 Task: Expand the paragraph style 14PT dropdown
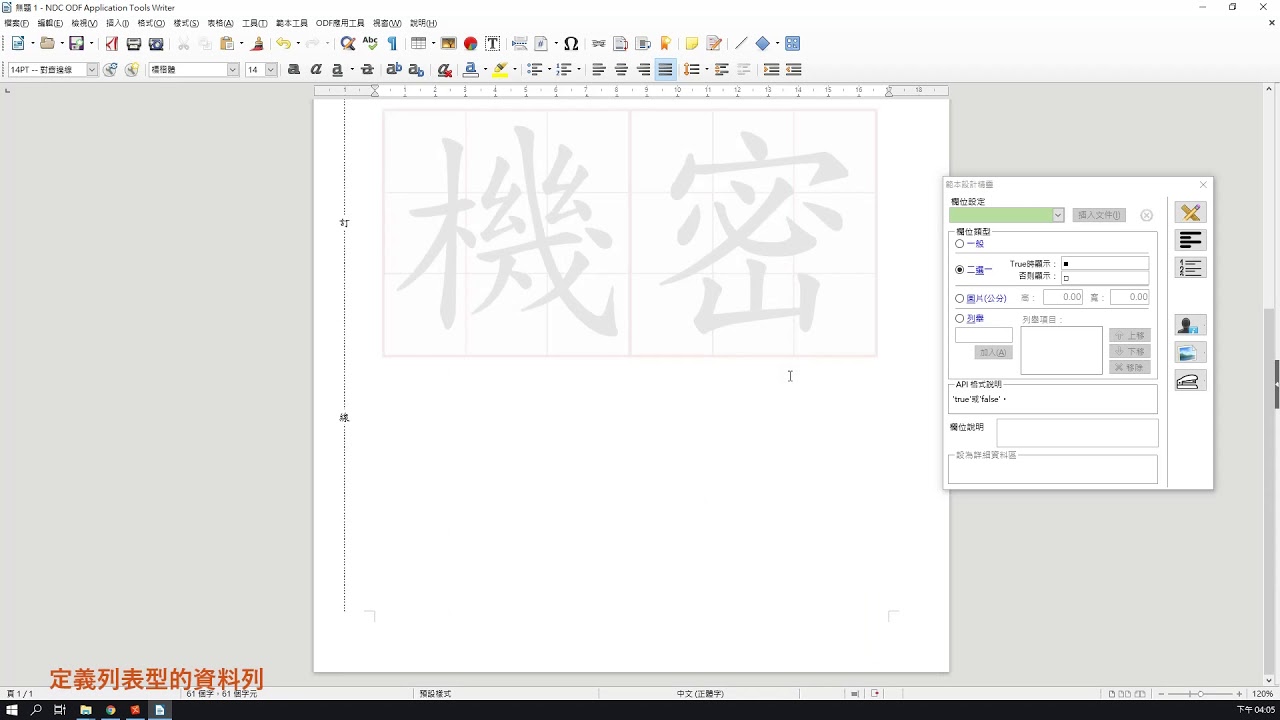tap(92, 70)
